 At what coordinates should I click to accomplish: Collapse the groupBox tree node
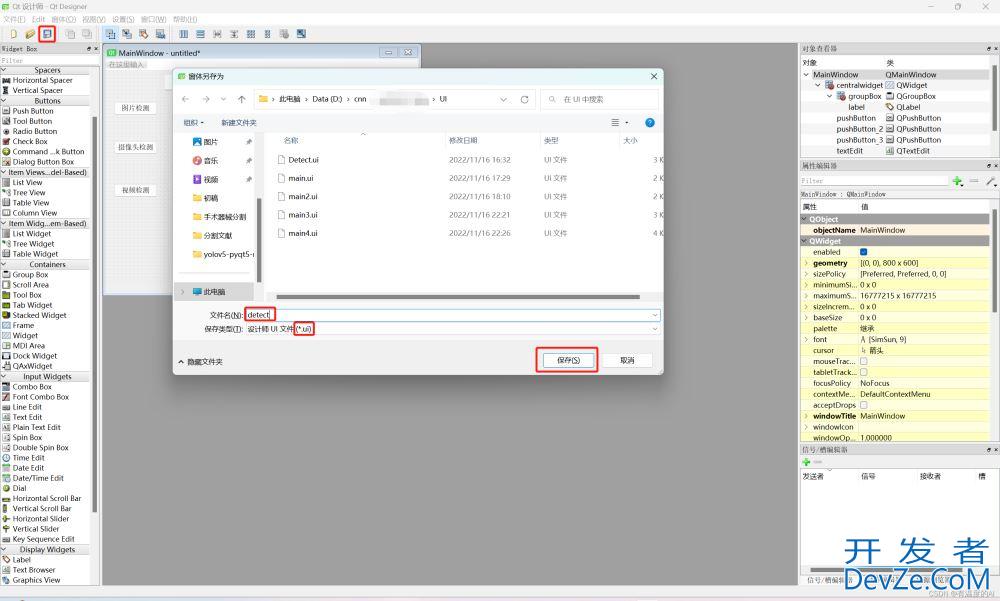tap(829, 96)
